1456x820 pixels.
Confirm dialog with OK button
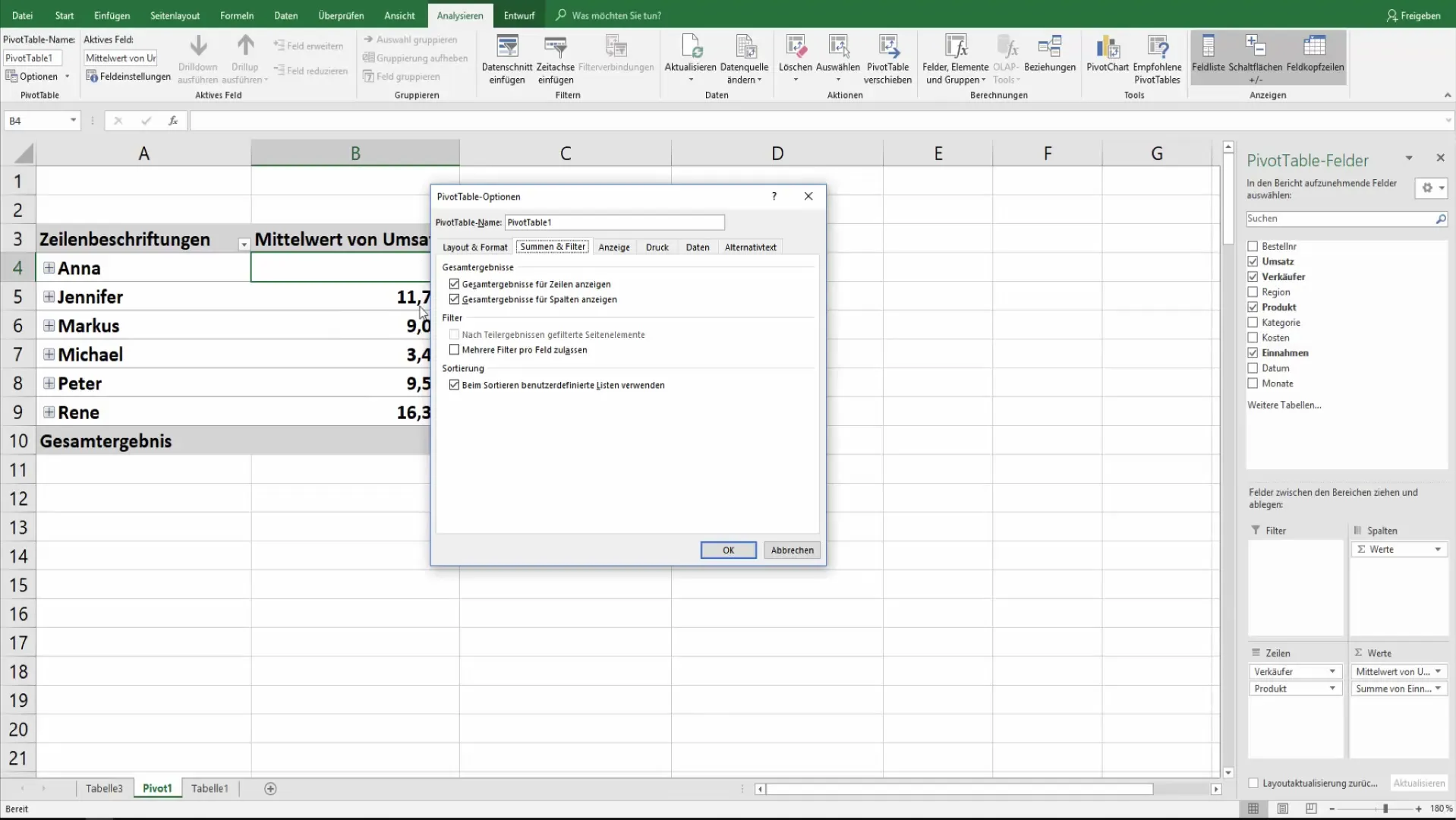click(729, 550)
